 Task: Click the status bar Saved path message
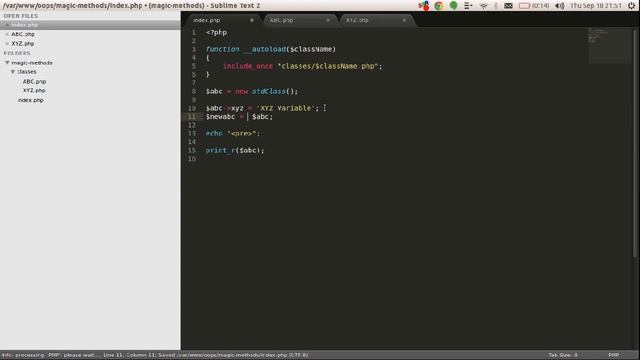[233, 355]
